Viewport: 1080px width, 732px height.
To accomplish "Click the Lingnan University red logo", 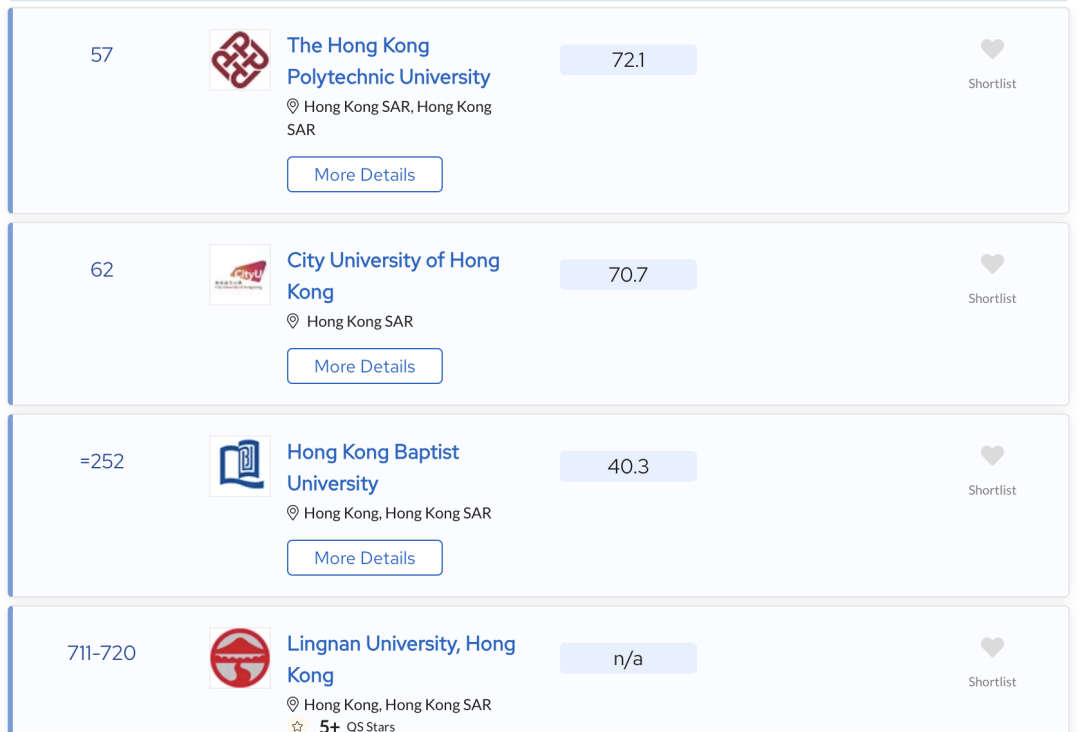I will click(x=240, y=658).
